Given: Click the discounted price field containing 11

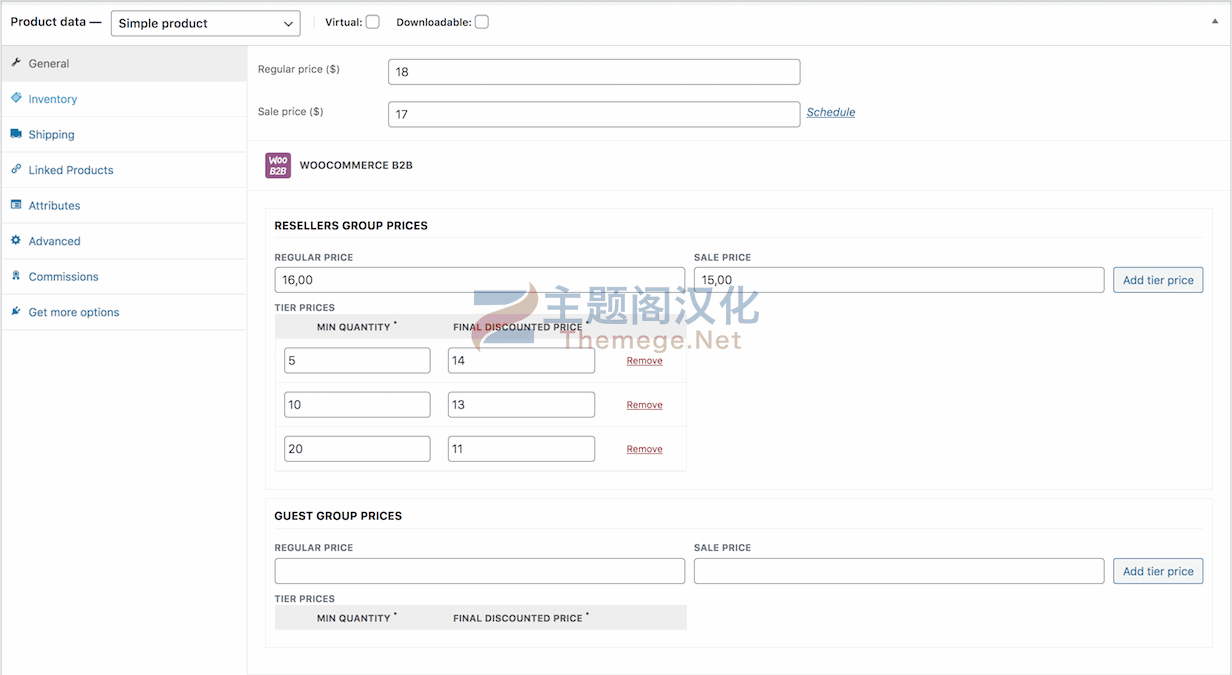Looking at the screenshot, I should (x=521, y=449).
